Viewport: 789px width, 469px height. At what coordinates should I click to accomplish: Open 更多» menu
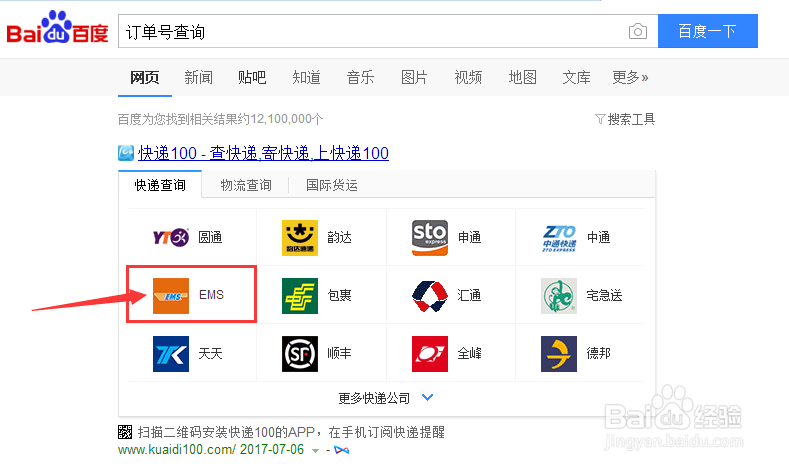coord(630,77)
